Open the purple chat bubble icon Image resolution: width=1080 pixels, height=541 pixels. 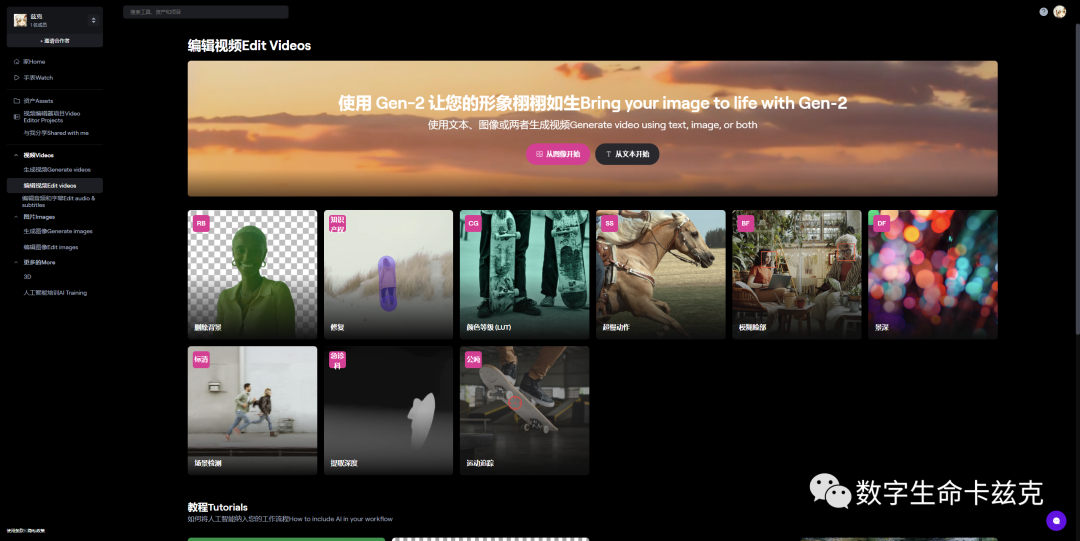pyautogui.click(x=1056, y=520)
